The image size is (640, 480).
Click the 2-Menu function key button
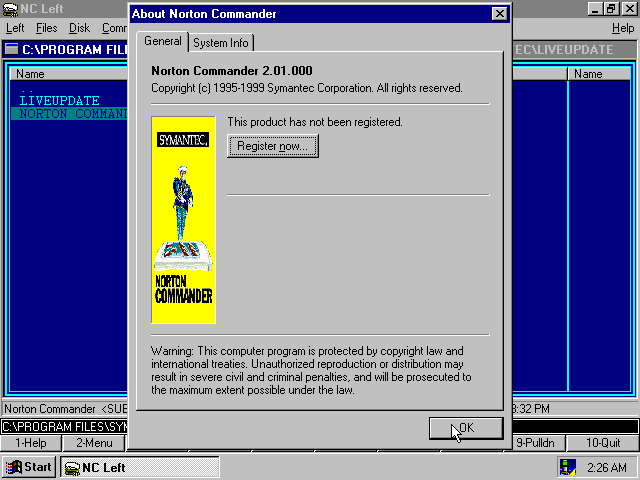(94, 443)
